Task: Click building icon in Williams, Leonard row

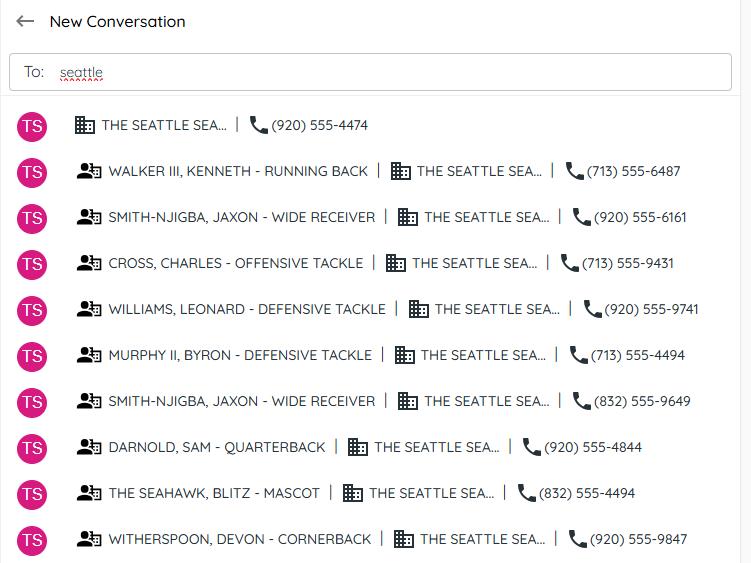Action: (x=419, y=309)
